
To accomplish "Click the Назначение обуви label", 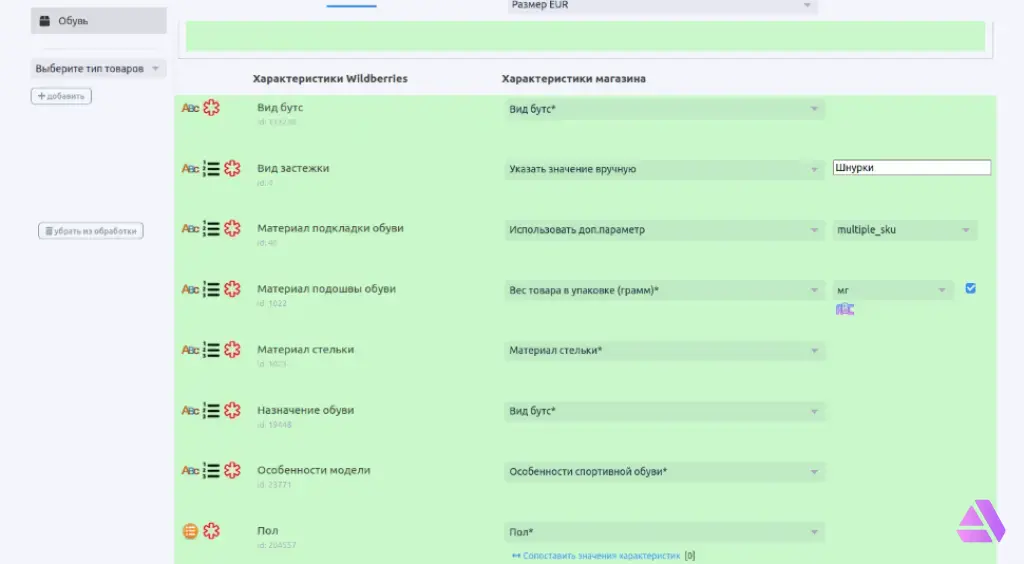I will (x=306, y=411).
